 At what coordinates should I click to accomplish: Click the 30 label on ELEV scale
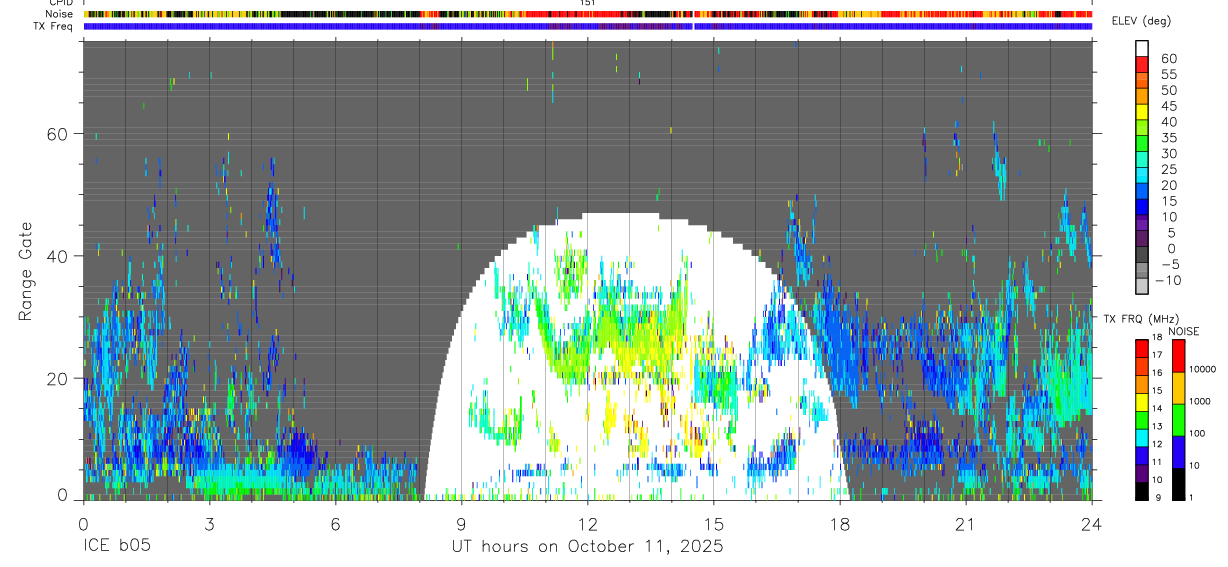point(1167,153)
